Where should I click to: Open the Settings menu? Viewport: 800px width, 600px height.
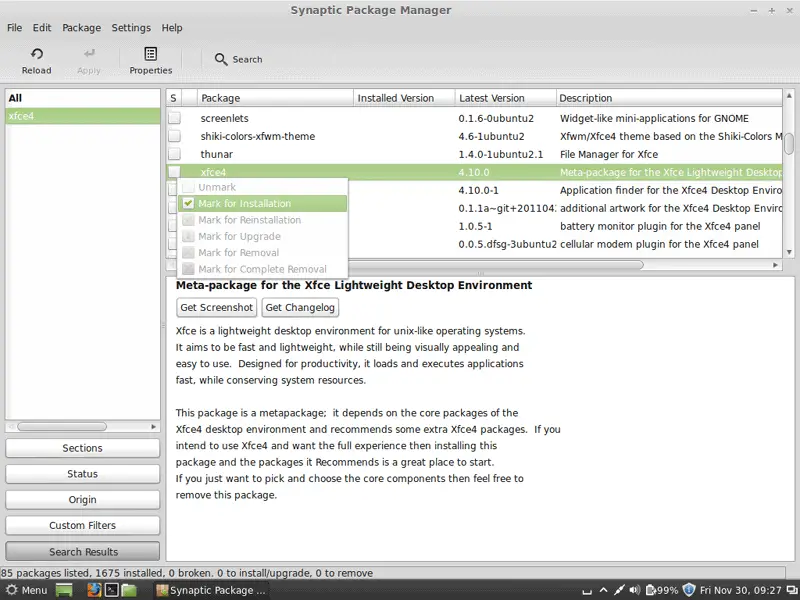[x=131, y=28]
